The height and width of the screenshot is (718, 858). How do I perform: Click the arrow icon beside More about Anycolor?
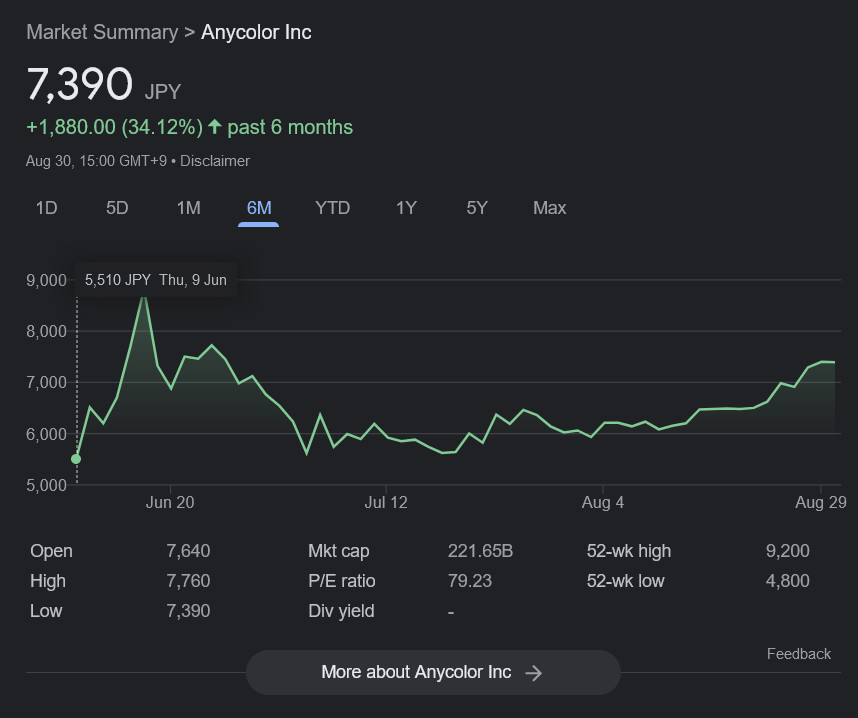coord(534,673)
